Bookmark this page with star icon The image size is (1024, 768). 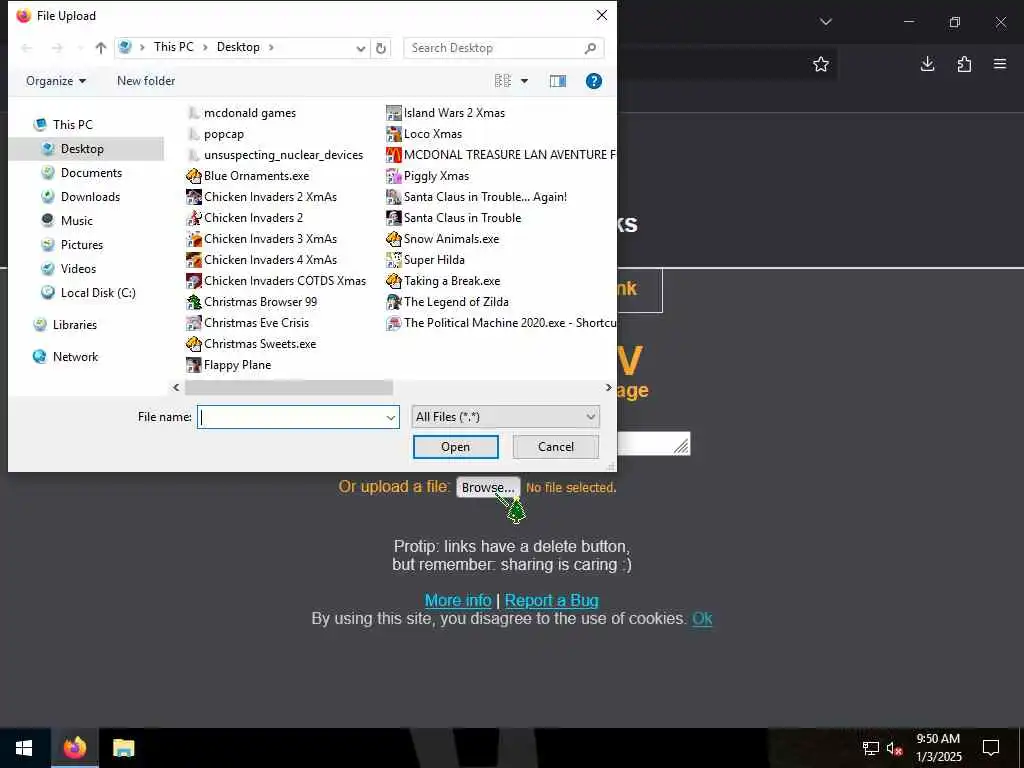click(821, 64)
